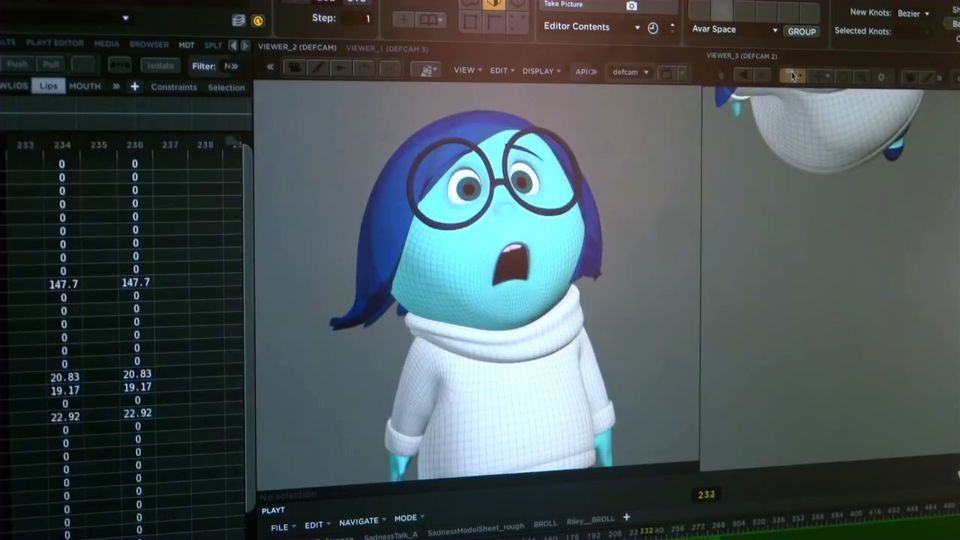Toggle the Push button
This screenshot has width=960, height=540.
tap(17, 65)
